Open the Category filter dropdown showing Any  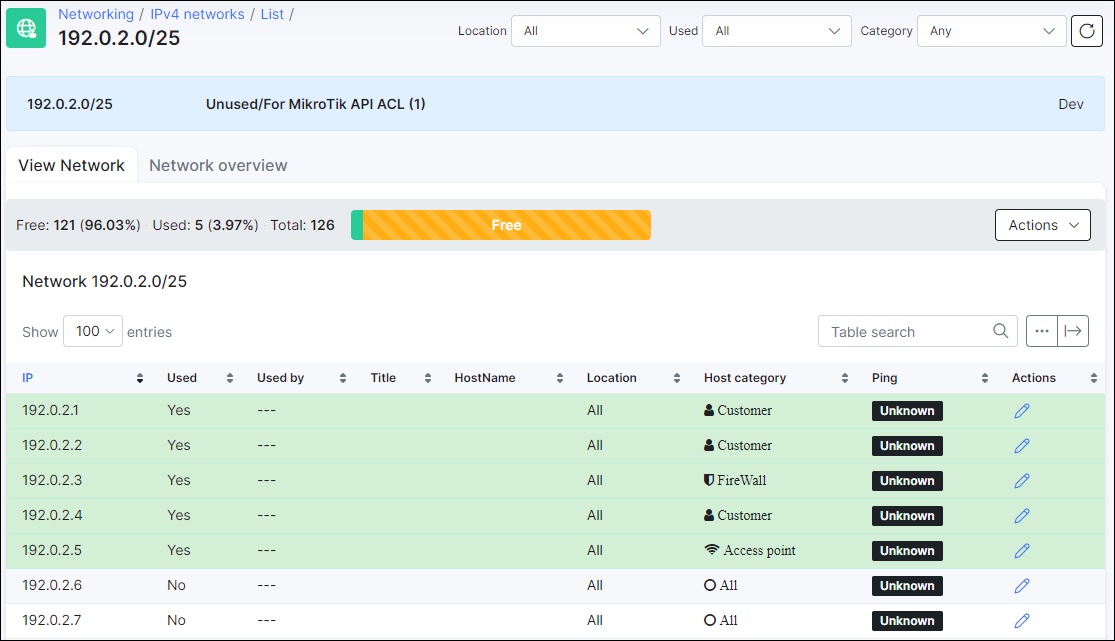pos(991,31)
